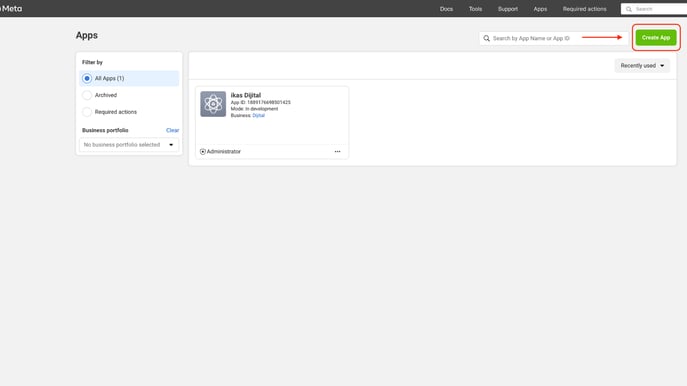Image resolution: width=687 pixels, height=386 pixels.
Task: Click the Business portfolio label
Action: click(105, 130)
